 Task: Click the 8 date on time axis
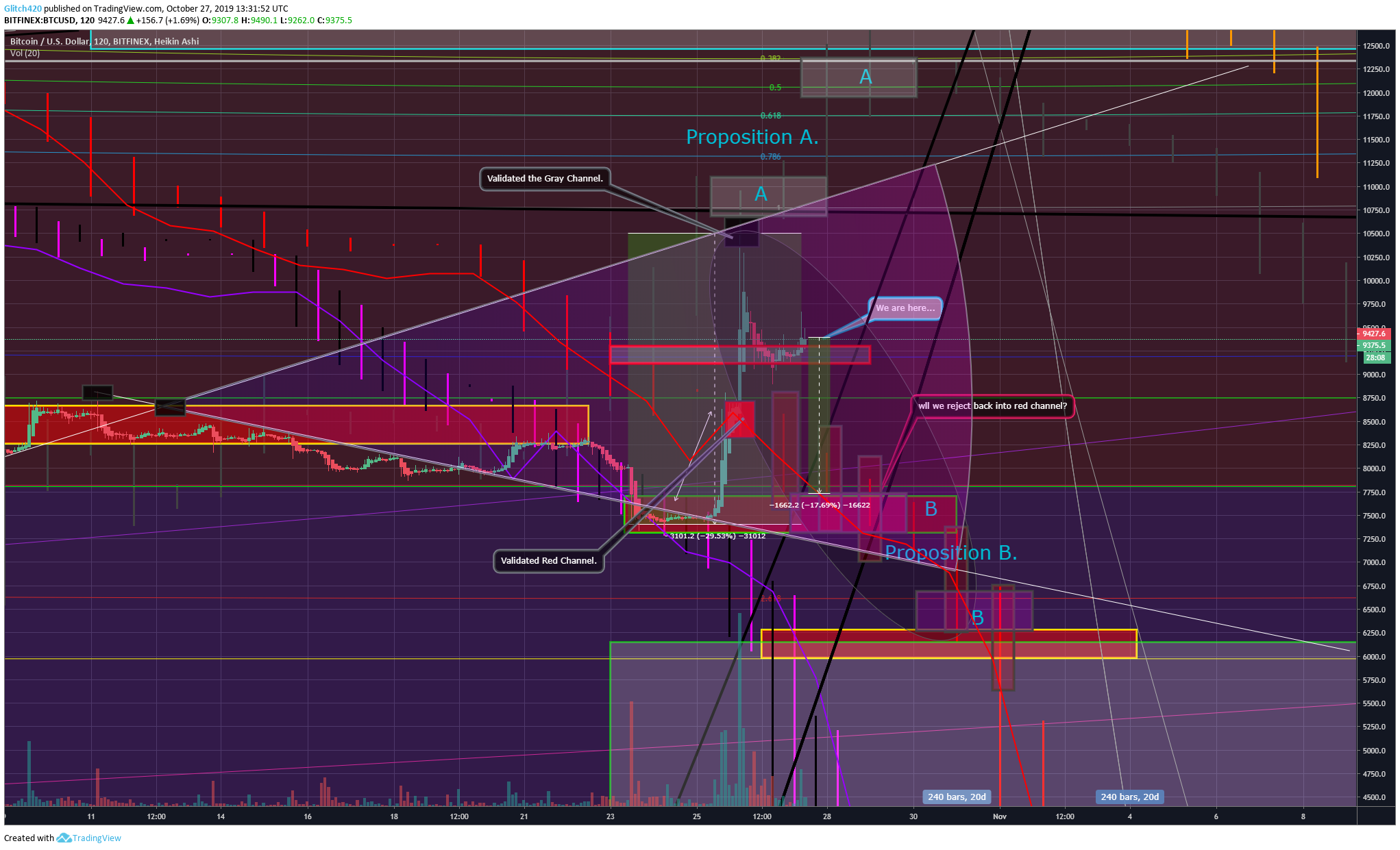(x=1303, y=816)
